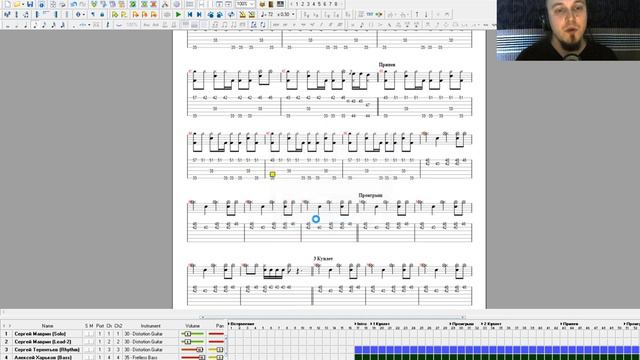640x360 pixels.
Task: Click horizontal scrollbar below the score
Action: pyautogui.click(x=333, y=317)
